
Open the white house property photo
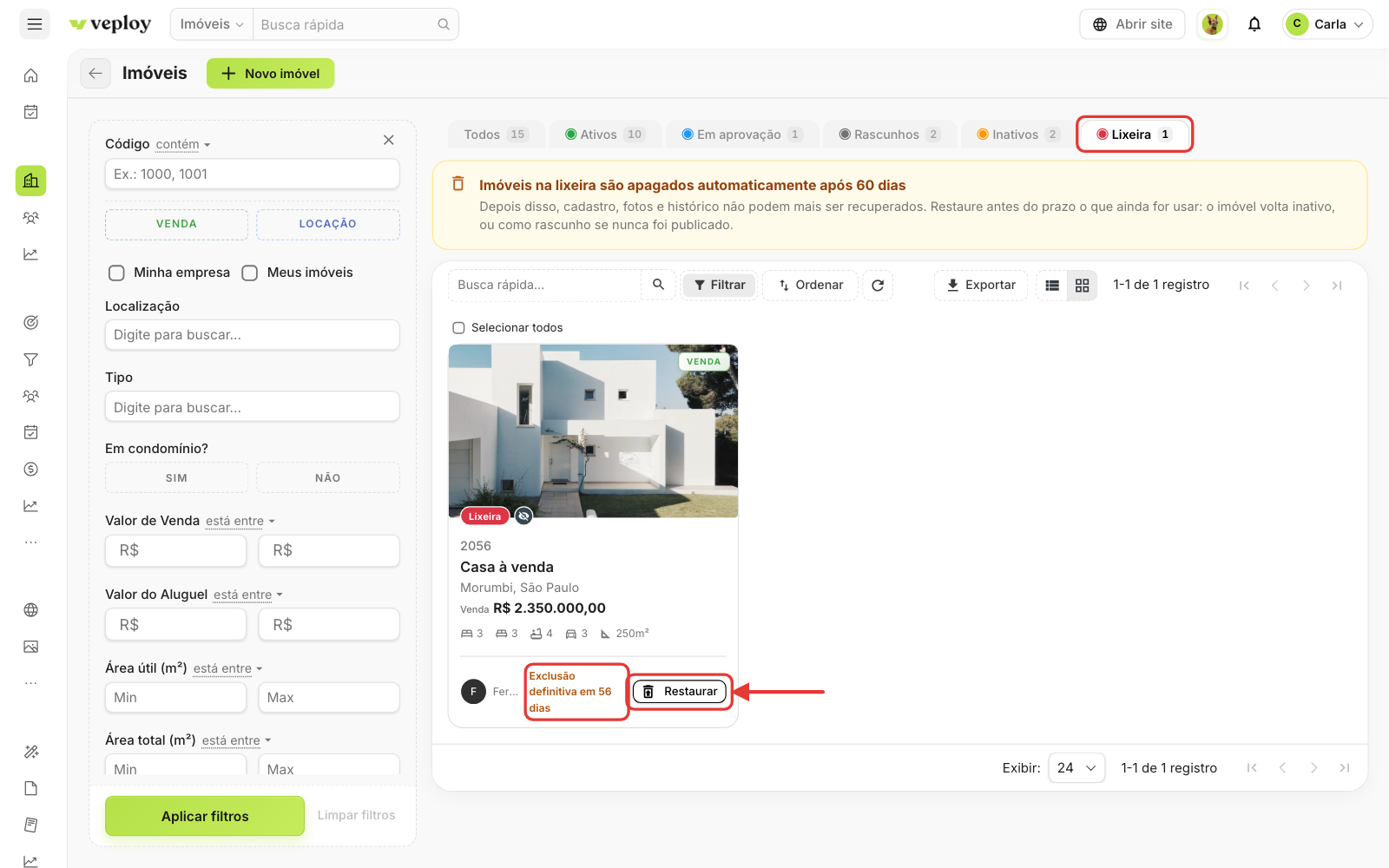click(593, 431)
